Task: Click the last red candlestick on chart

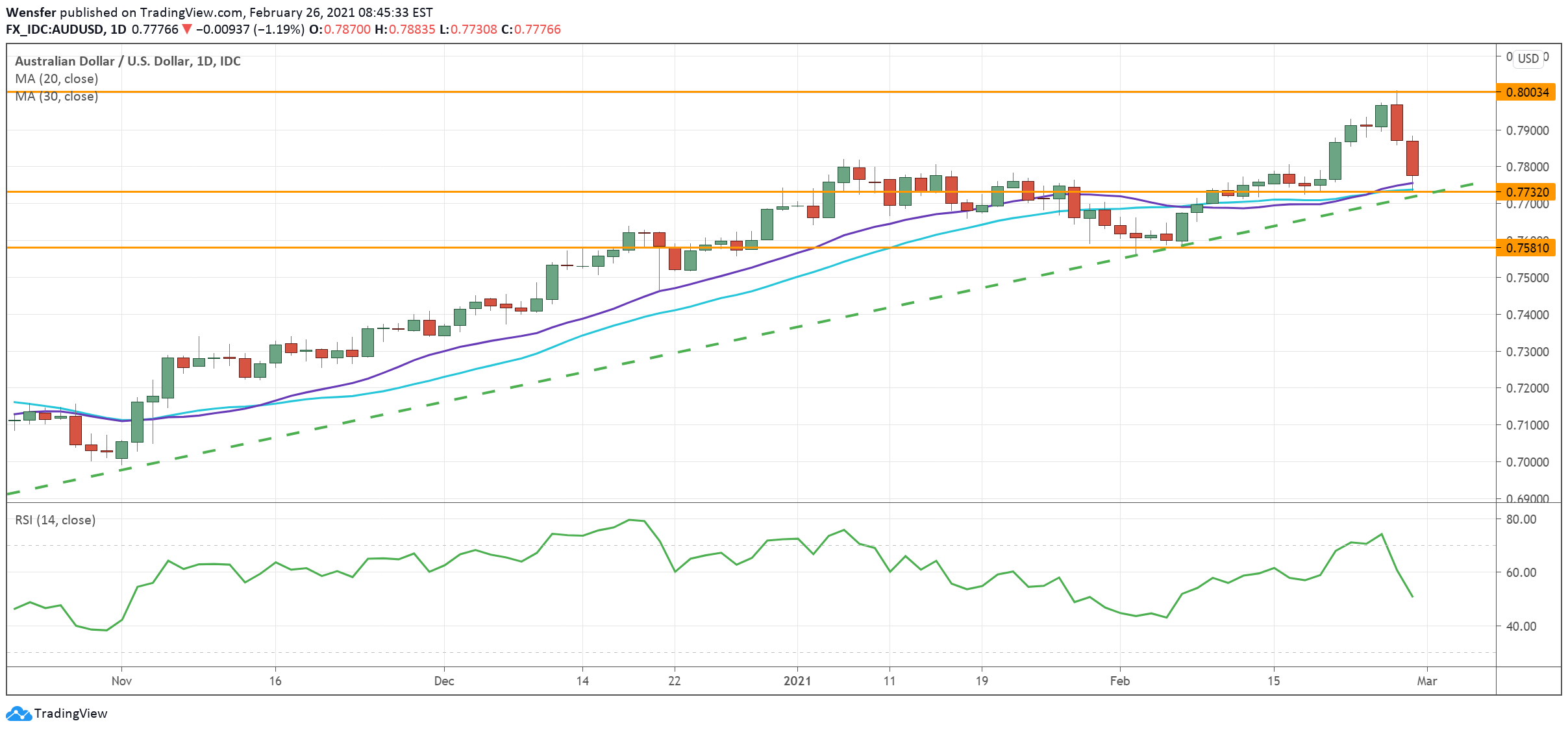Action: coord(1412,158)
